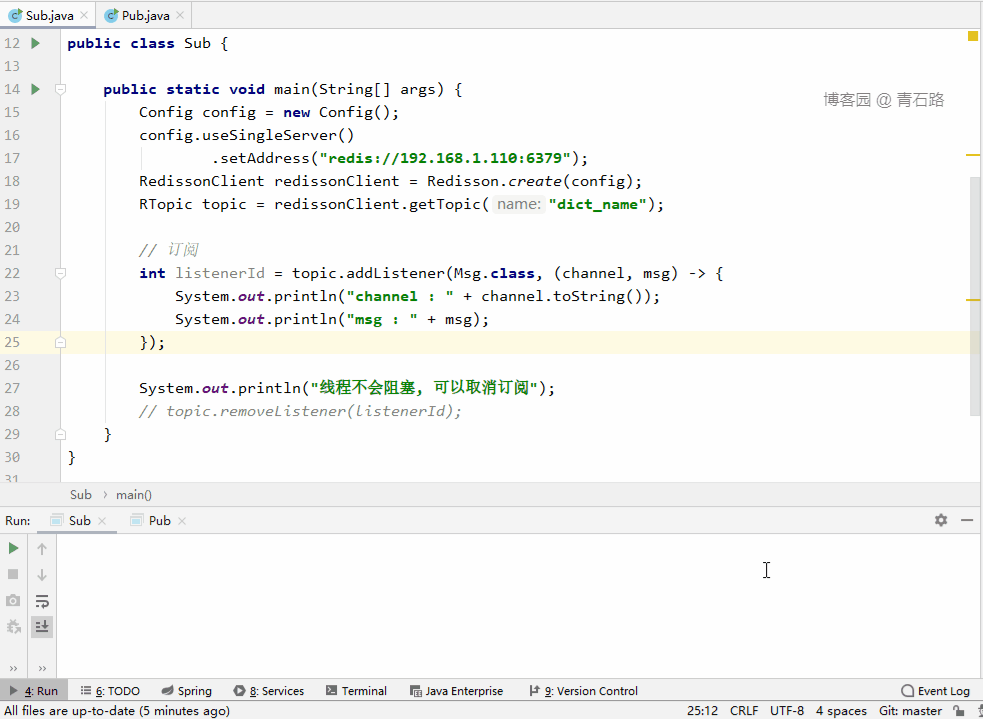Close the Pub.java editor tab

click(x=180, y=16)
